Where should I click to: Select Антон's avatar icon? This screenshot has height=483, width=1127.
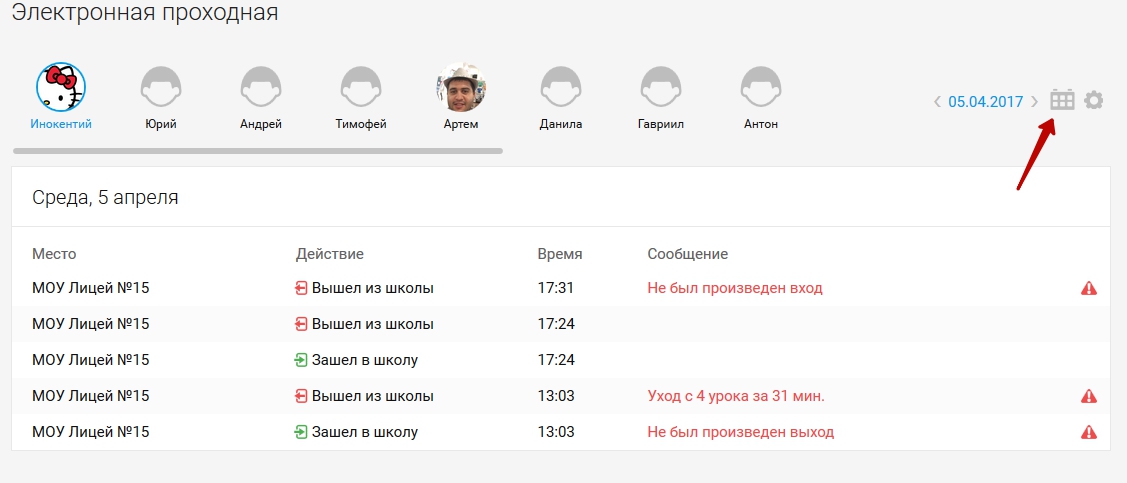coord(760,88)
